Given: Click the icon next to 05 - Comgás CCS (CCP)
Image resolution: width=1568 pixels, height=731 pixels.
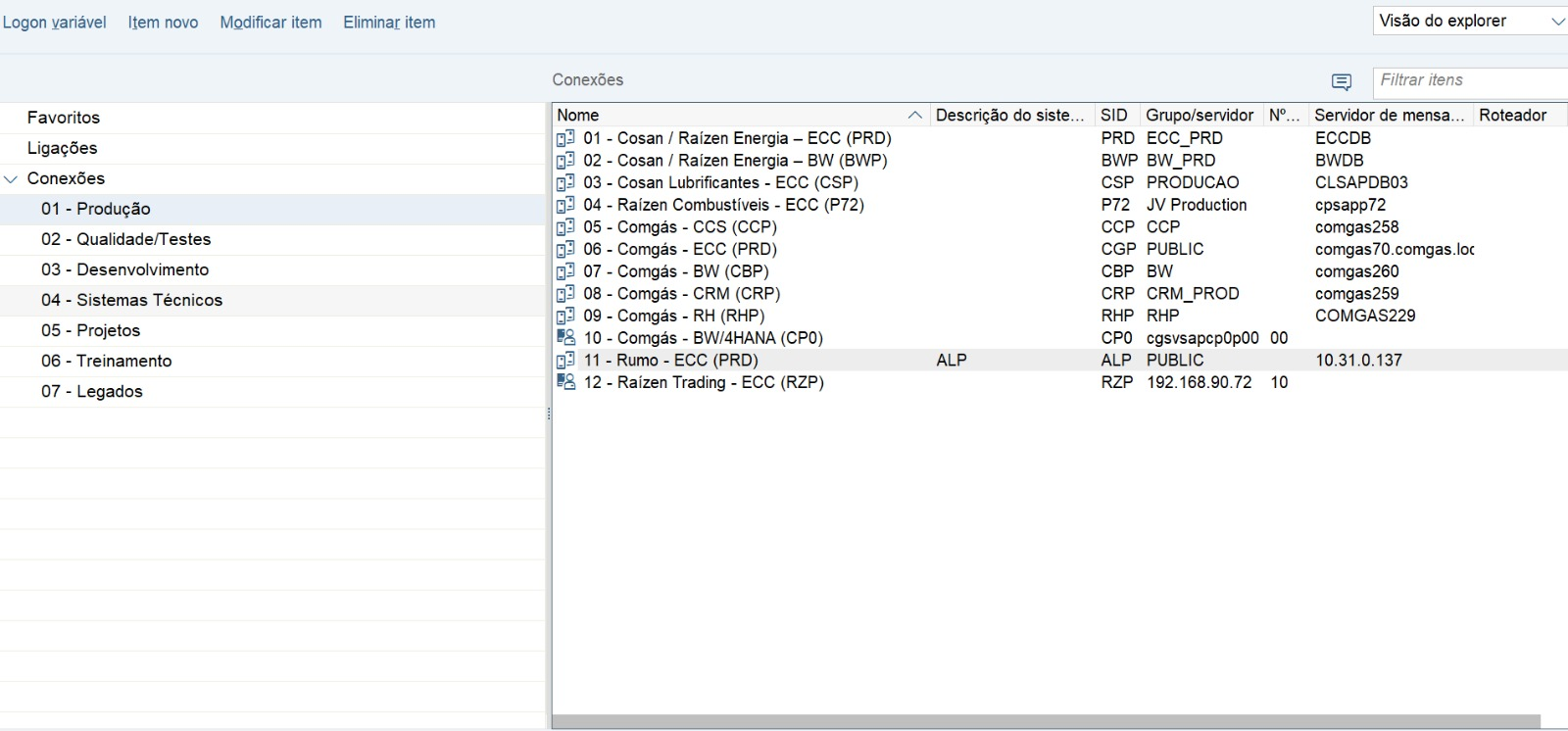Looking at the screenshot, I should 565,227.
